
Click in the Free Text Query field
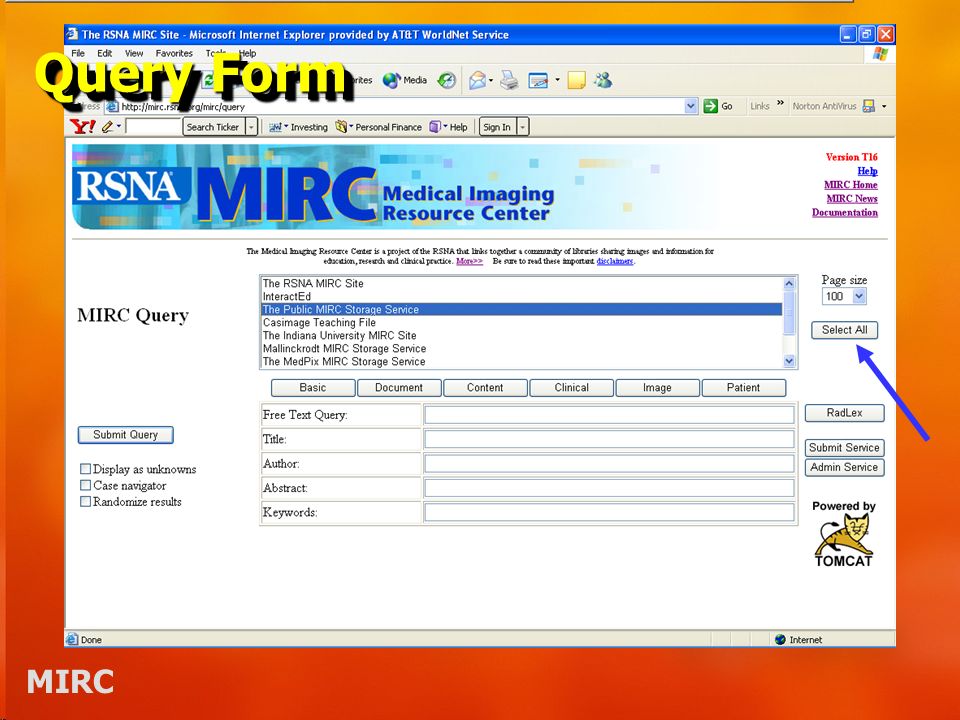point(609,414)
